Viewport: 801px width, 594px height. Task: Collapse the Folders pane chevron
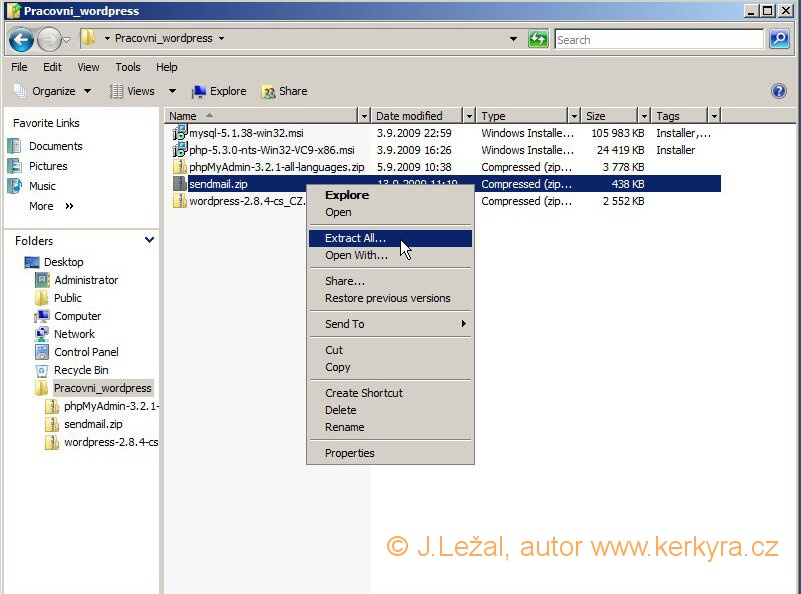[150, 240]
